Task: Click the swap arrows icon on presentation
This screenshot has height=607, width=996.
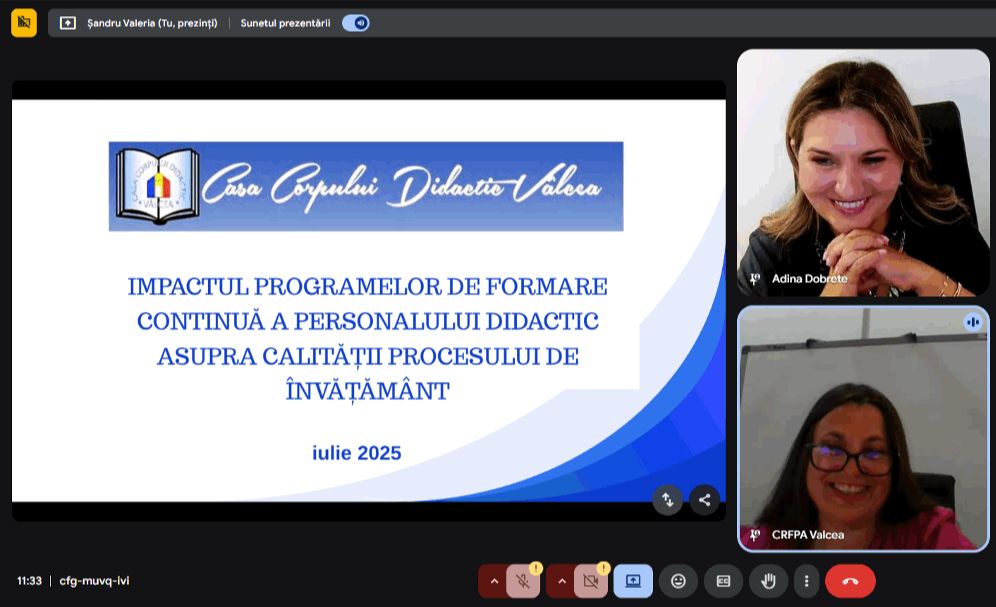Action: click(667, 500)
